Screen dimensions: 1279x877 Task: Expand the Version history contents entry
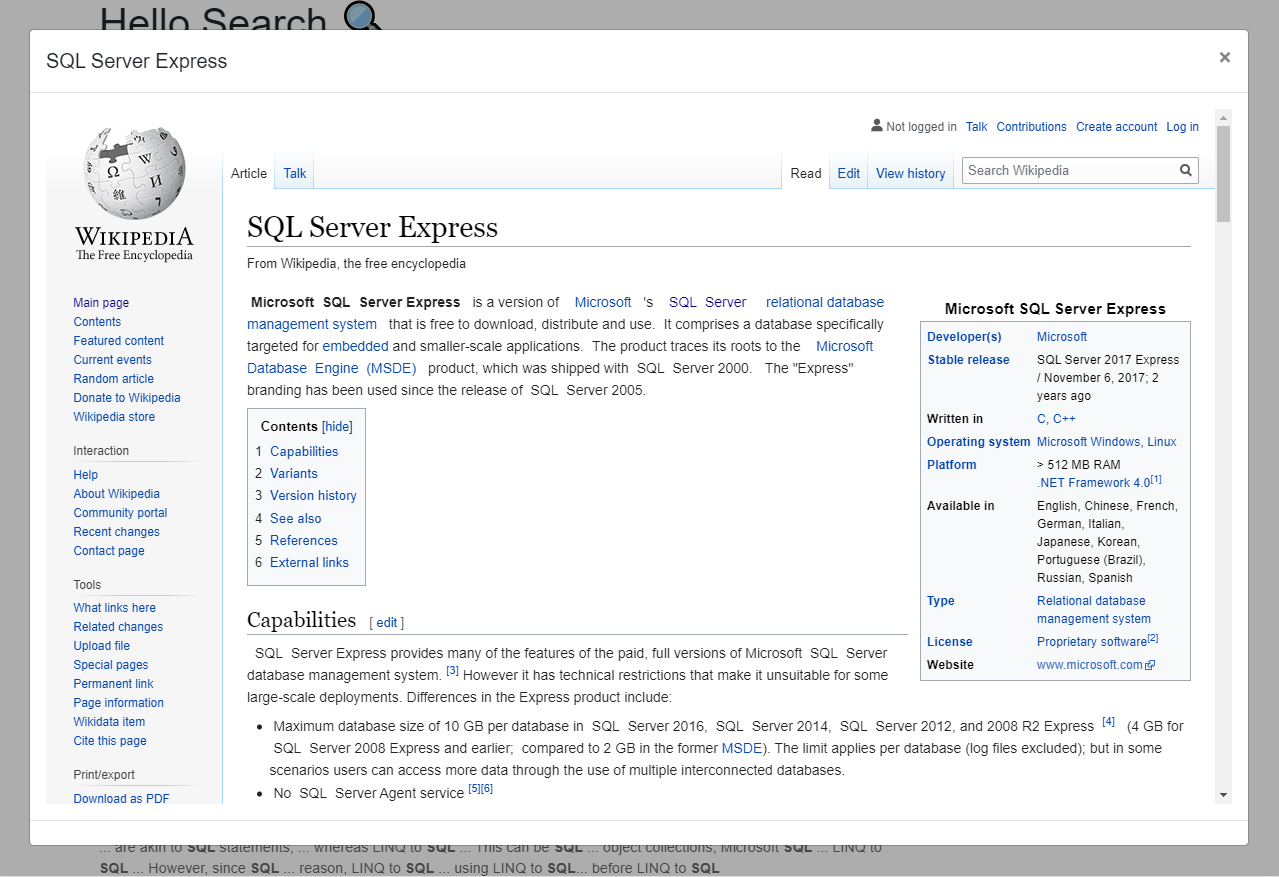coord(312,495)
